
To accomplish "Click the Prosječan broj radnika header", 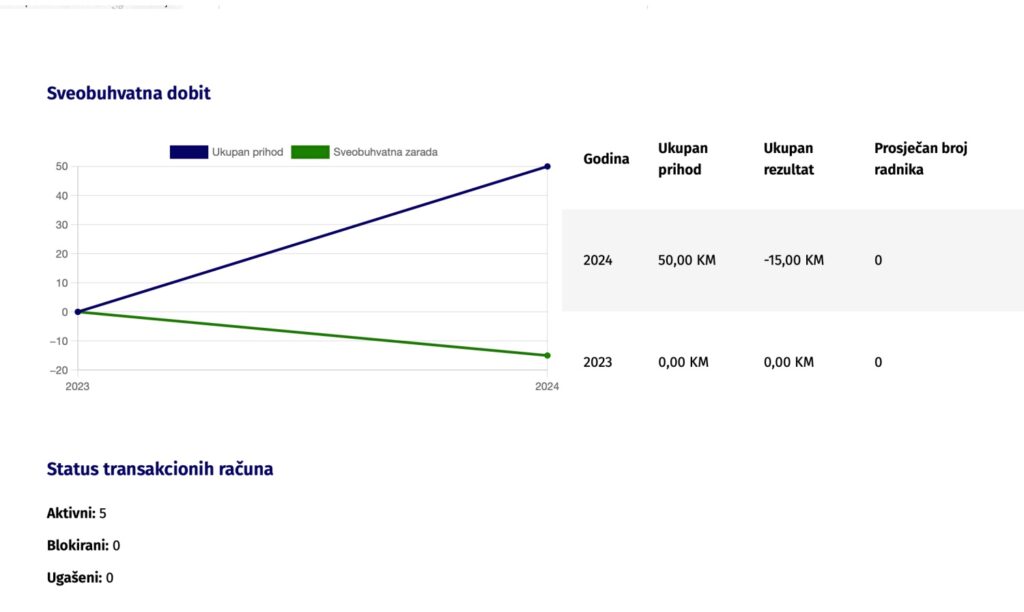I will tap(920, 159).
